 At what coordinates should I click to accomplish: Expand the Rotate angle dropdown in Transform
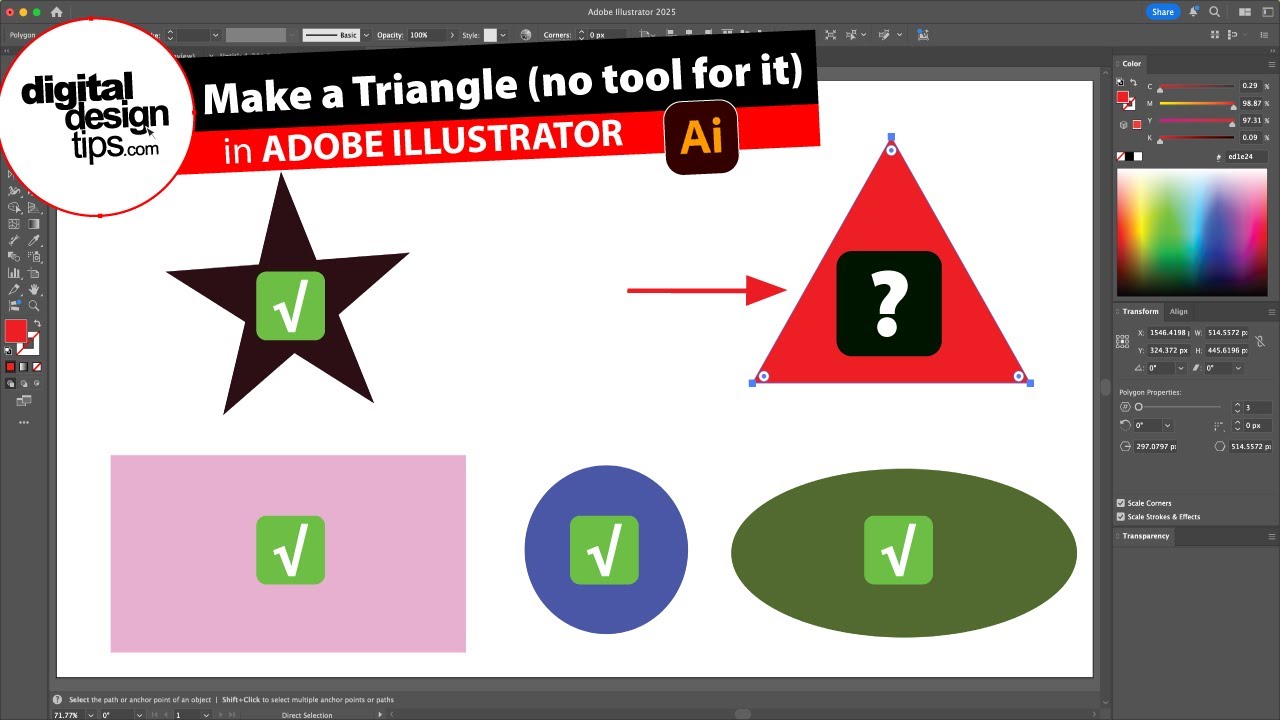(1181, 368)
